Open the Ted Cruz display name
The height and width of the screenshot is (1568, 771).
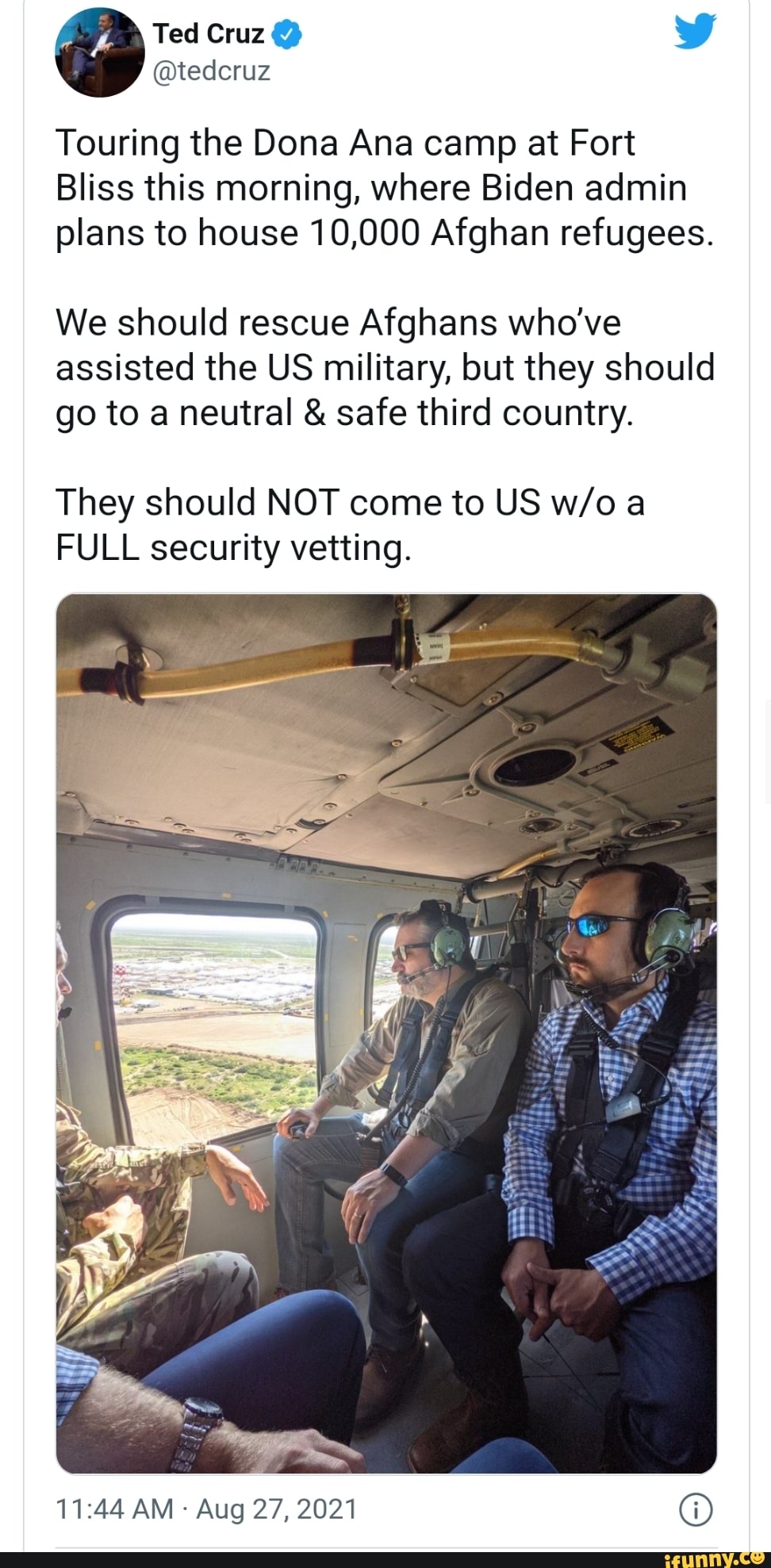209,34
